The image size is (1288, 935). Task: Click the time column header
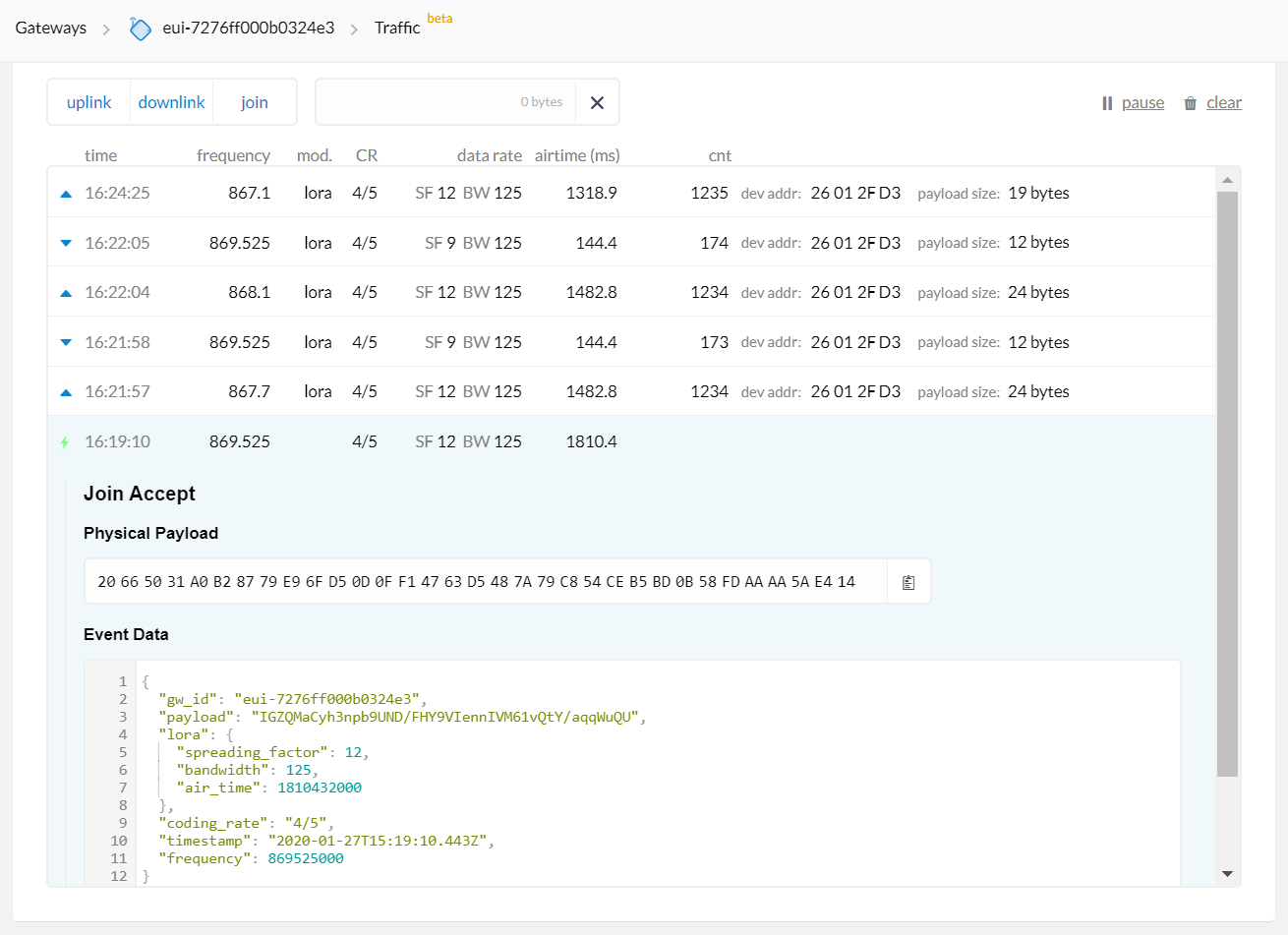click(x=100, y=155)
